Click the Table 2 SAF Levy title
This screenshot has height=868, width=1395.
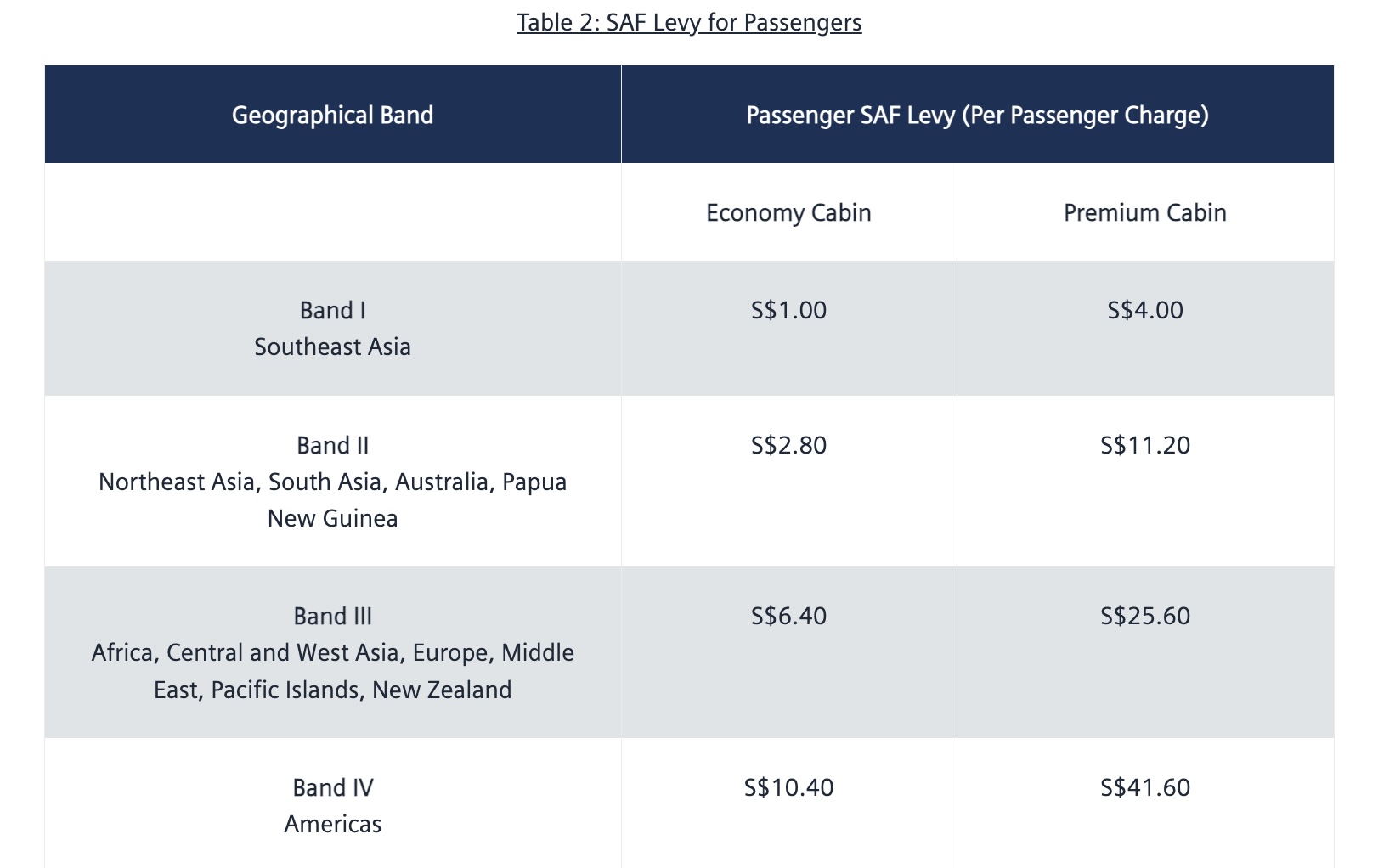(x=689, y=22)
